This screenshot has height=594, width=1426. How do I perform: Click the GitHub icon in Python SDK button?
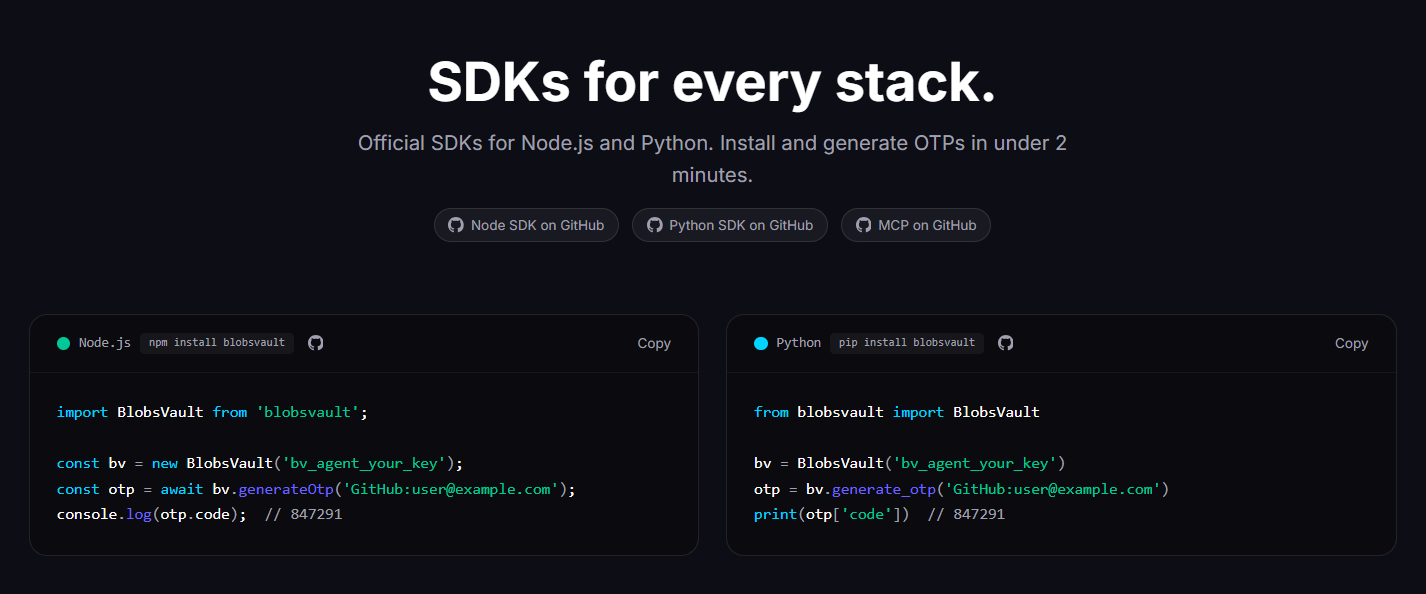tap(655, 225)
